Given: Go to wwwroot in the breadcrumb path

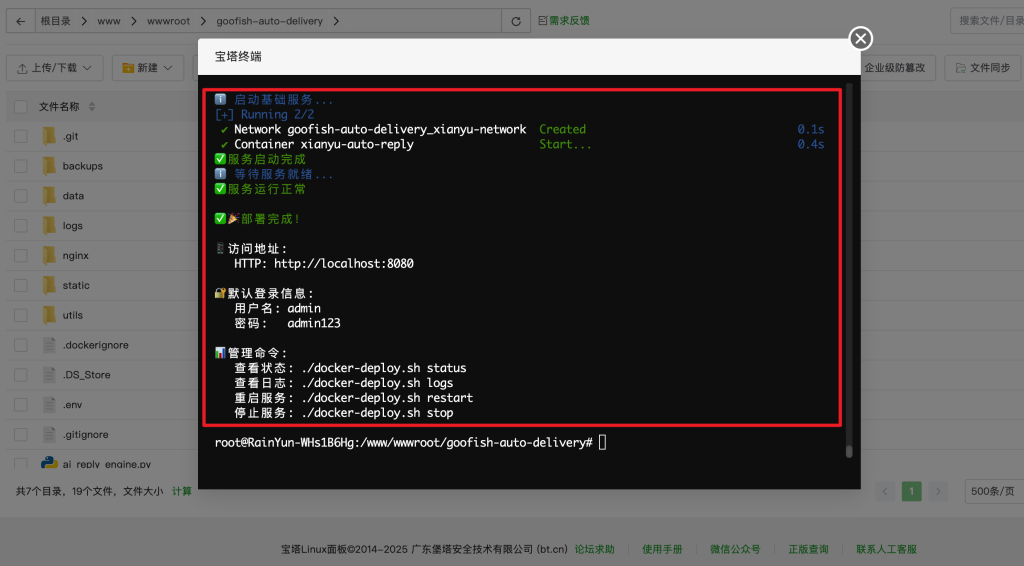Looking at the screenshot, I should (x=167, y=21).
